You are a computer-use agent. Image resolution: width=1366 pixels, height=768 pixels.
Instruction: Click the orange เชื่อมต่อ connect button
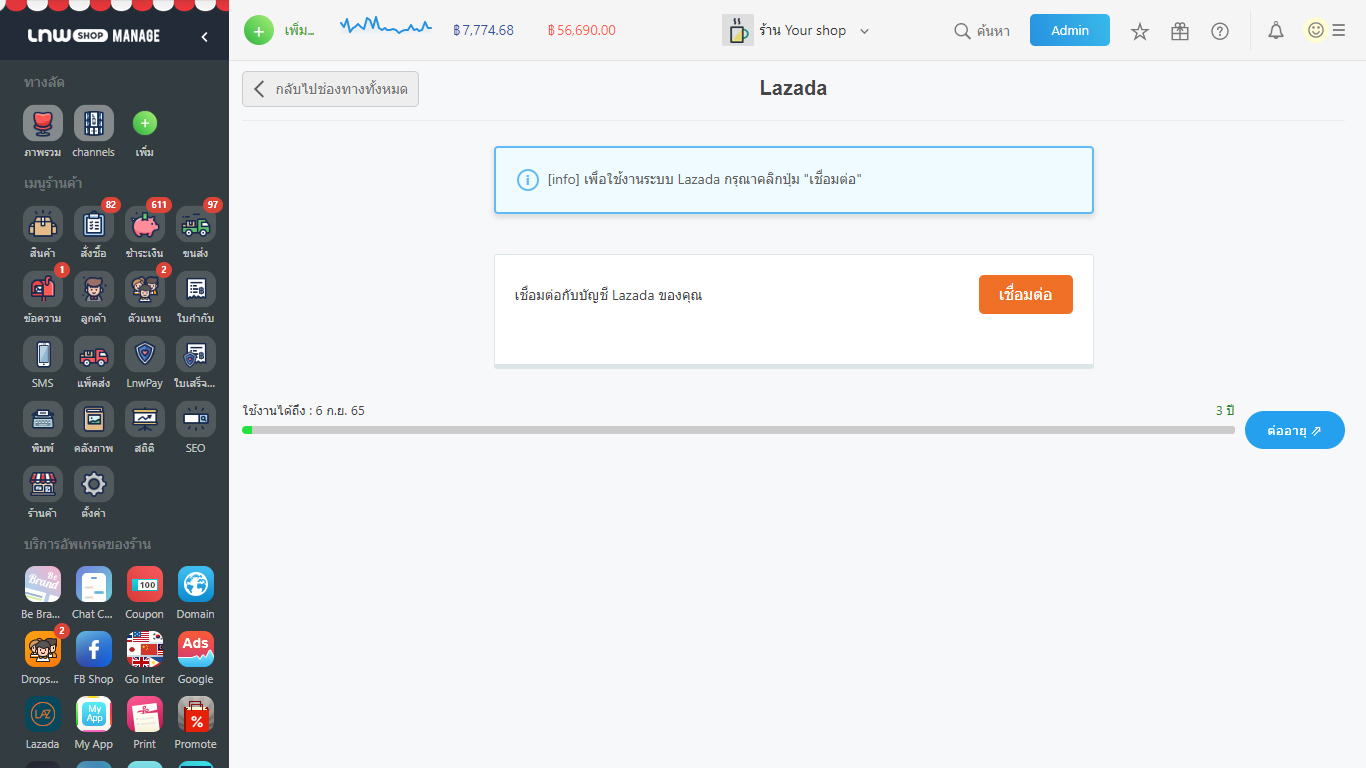coord(1026,295)
